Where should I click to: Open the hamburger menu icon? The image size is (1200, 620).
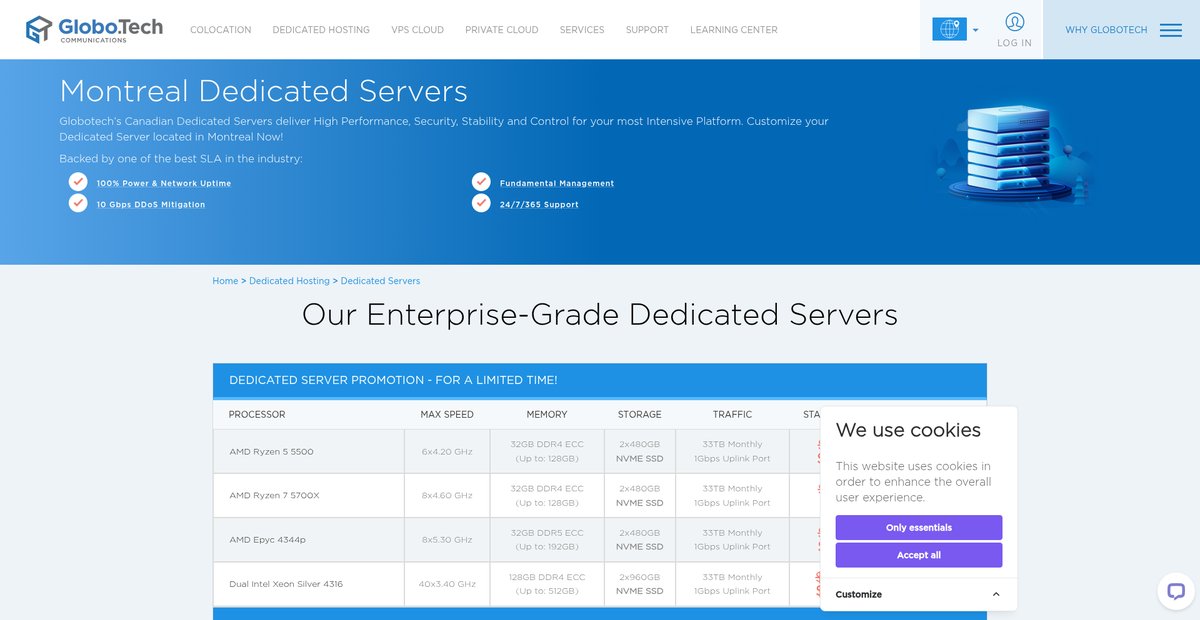(x=1170, y=30)
